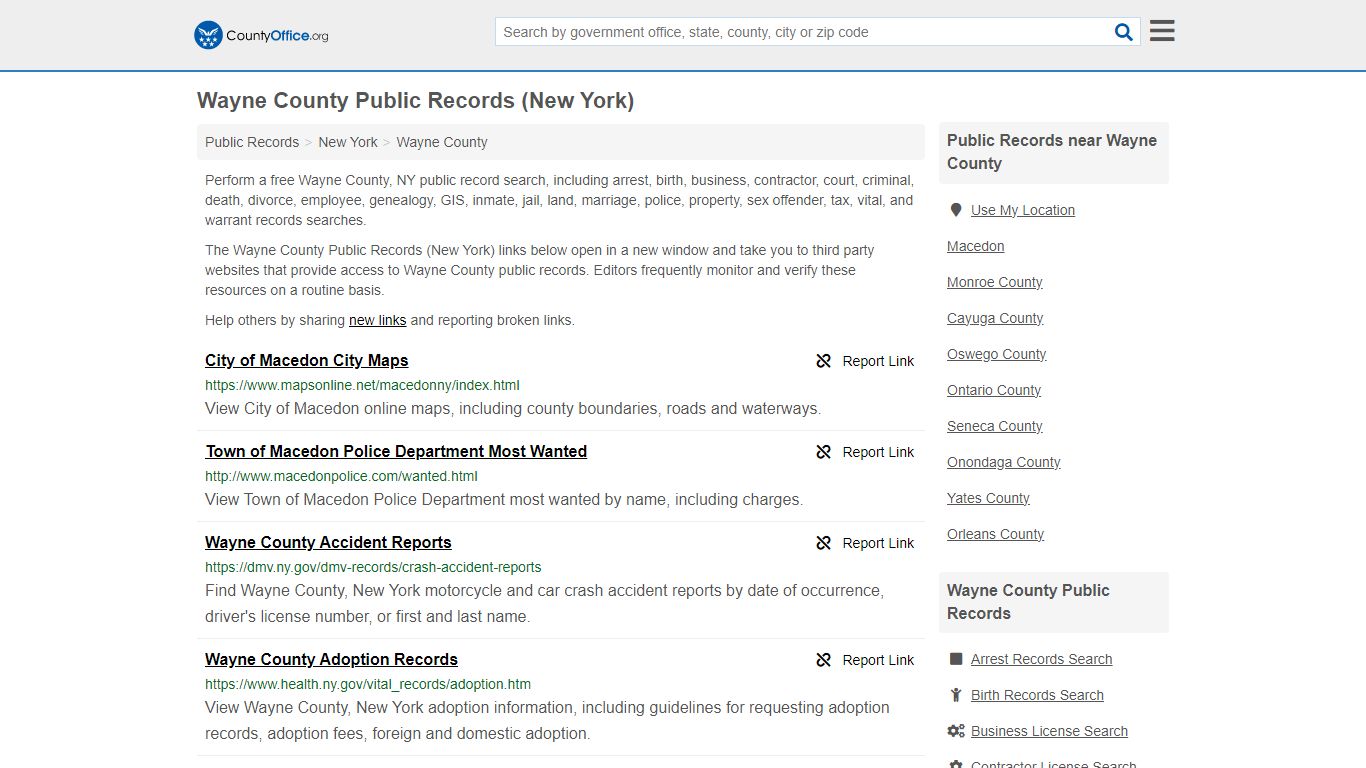Click the Arrest Records Search icon
Screen dimensions: 1366x768
coord(956,659)
